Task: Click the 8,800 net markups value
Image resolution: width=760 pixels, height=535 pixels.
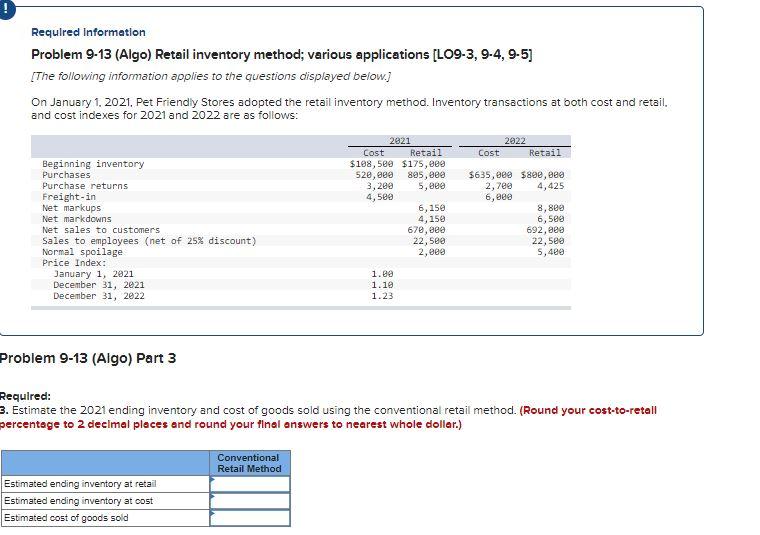Action: (x=551, y=208)
